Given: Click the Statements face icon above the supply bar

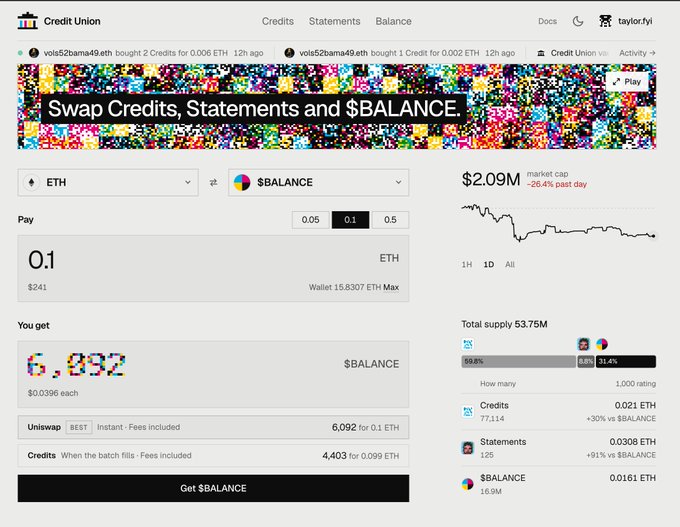Looking at the screenshot, I should point(584,344).
